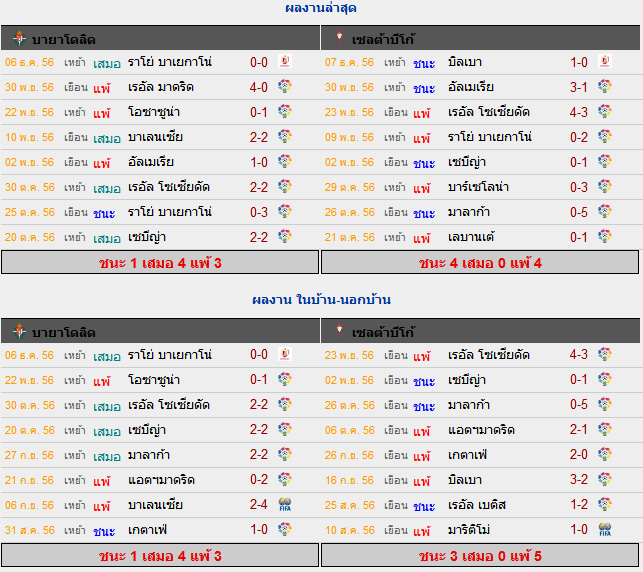Click the ผลงาน ในบ้าน-นอกบ้าน section title
This screenshot has height=572, width=643.
(x=321, y=300)
